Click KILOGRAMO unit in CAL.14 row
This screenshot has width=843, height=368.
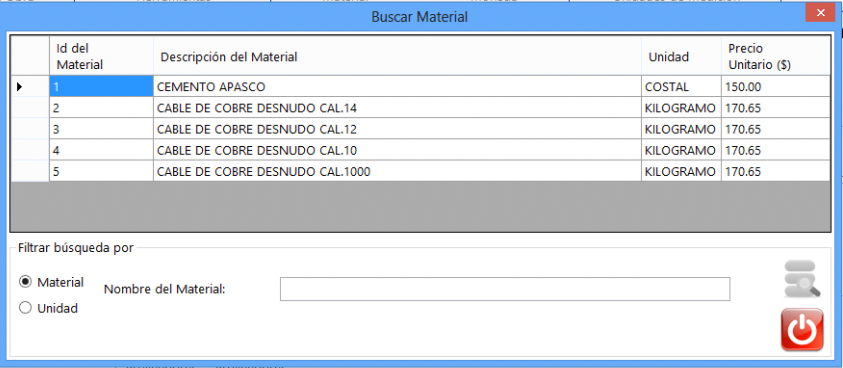coord(681,108)
